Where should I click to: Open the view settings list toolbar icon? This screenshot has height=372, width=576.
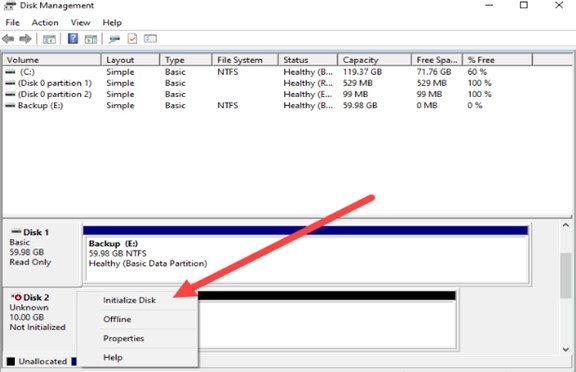point(150,39)
